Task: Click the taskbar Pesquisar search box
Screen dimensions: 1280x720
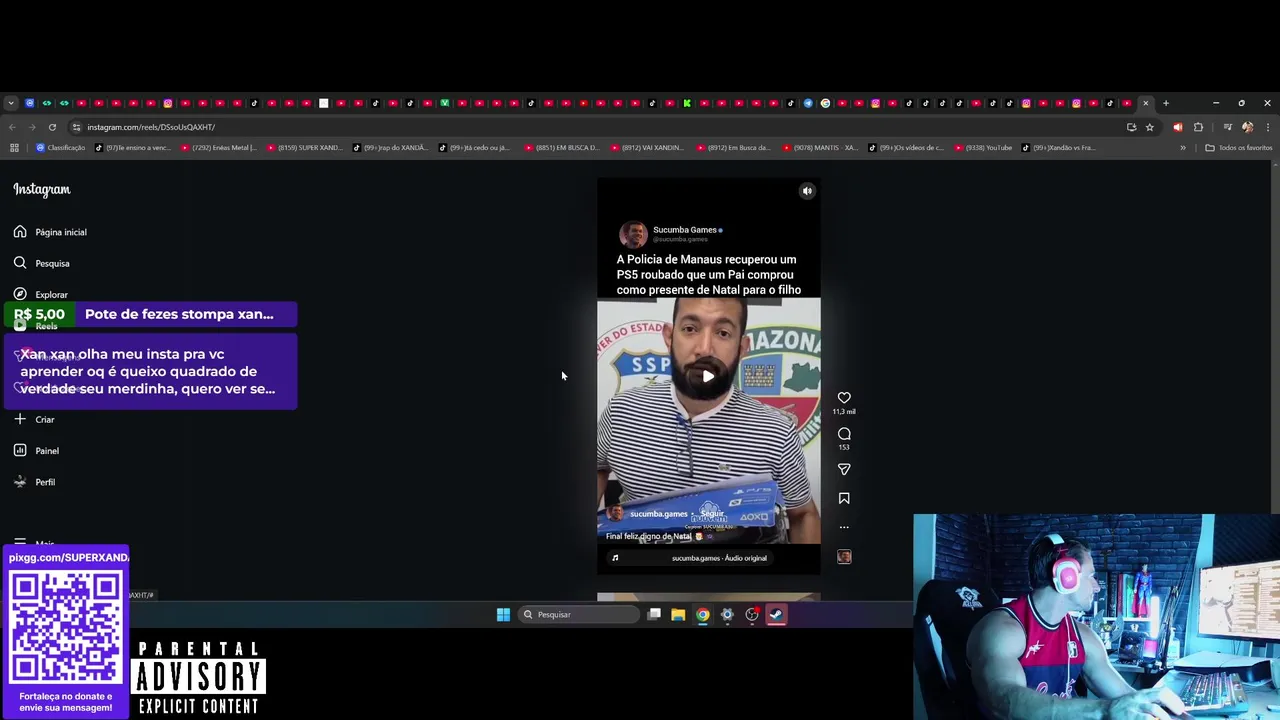Action: [580, 615]
